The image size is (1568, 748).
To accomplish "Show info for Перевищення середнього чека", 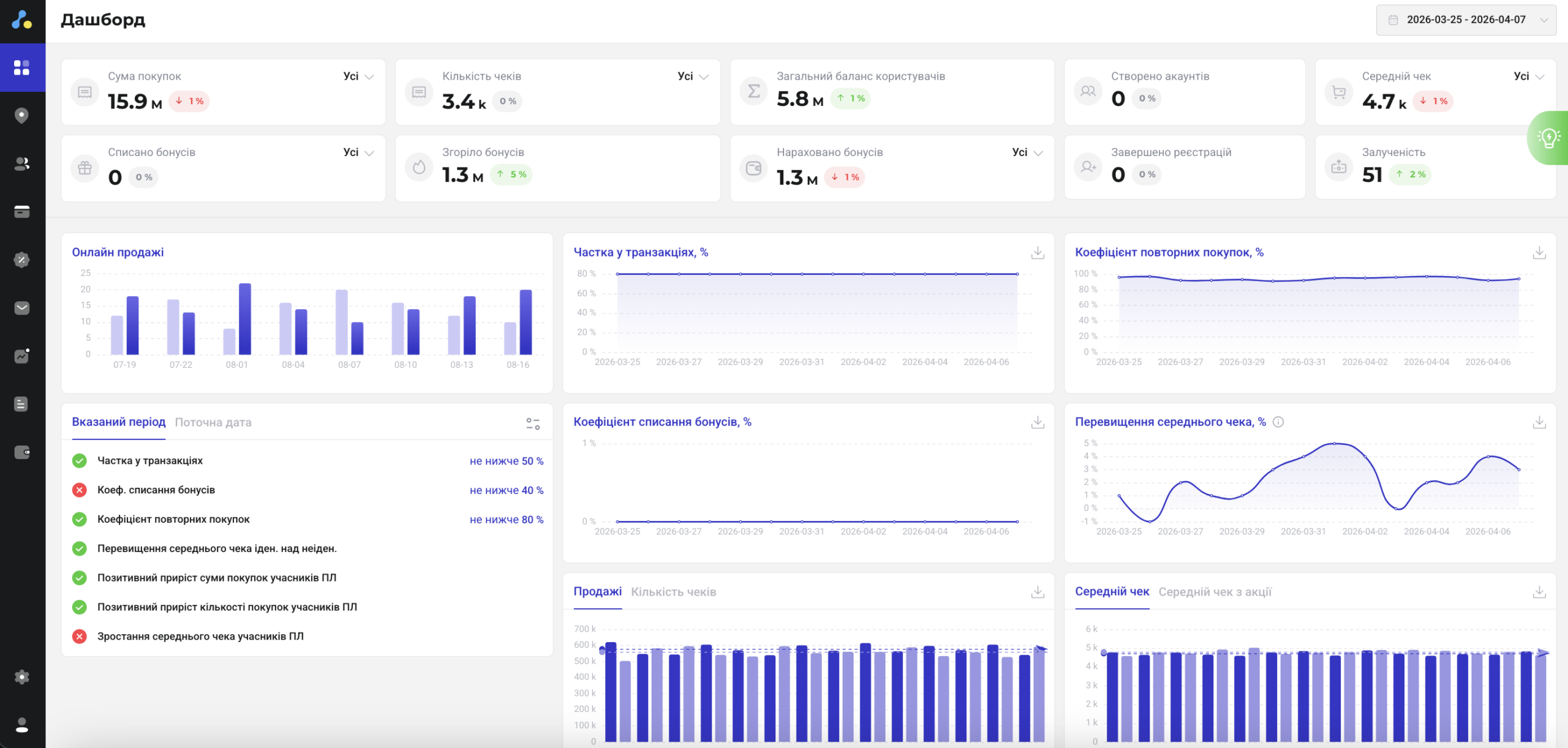I will click(x=1278, y=422).
